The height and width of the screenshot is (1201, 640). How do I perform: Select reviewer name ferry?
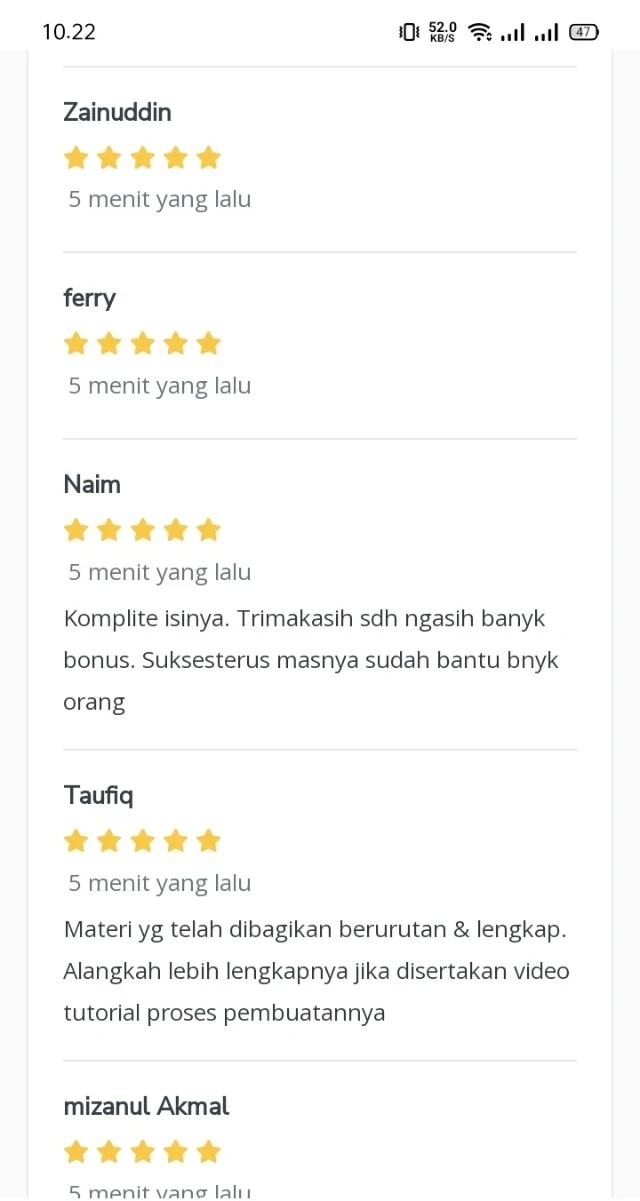point(89,298)
